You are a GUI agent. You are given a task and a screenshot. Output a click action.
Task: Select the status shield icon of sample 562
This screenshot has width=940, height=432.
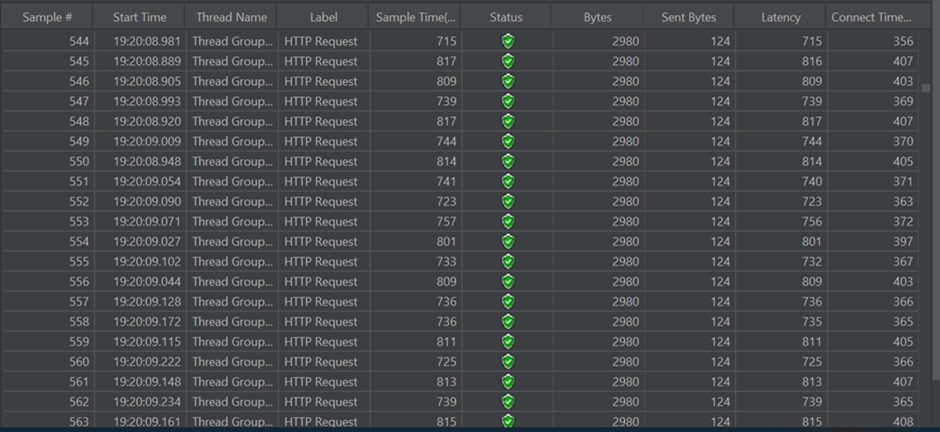[507, 401]
